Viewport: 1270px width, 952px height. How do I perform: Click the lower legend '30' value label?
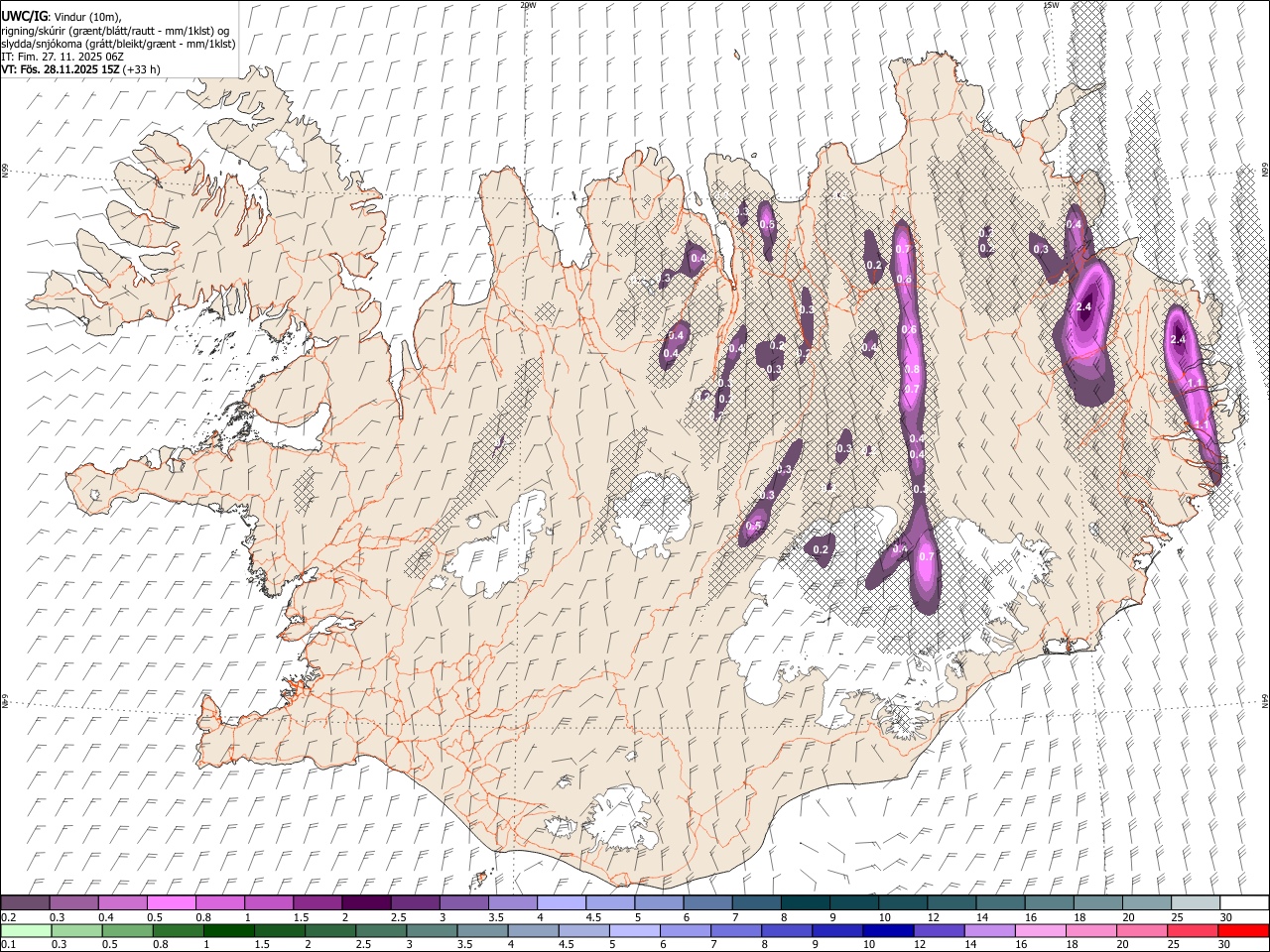[x=1225, y=945]
